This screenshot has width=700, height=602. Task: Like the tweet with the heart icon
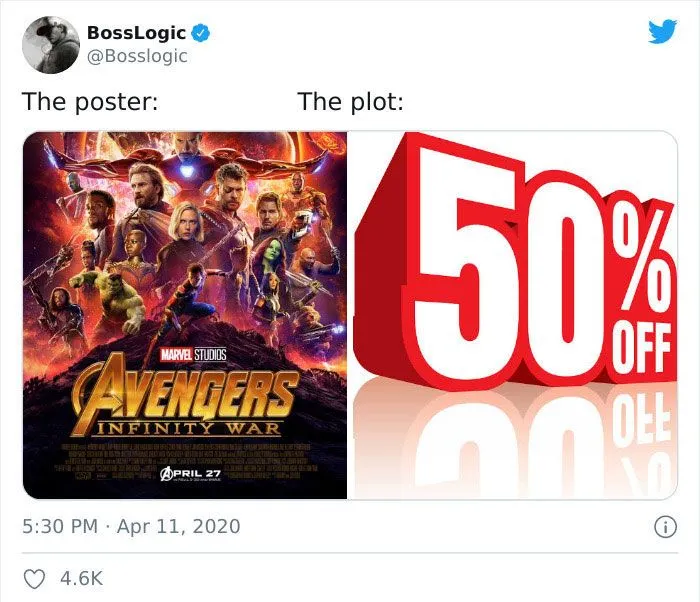pos(34,579)
